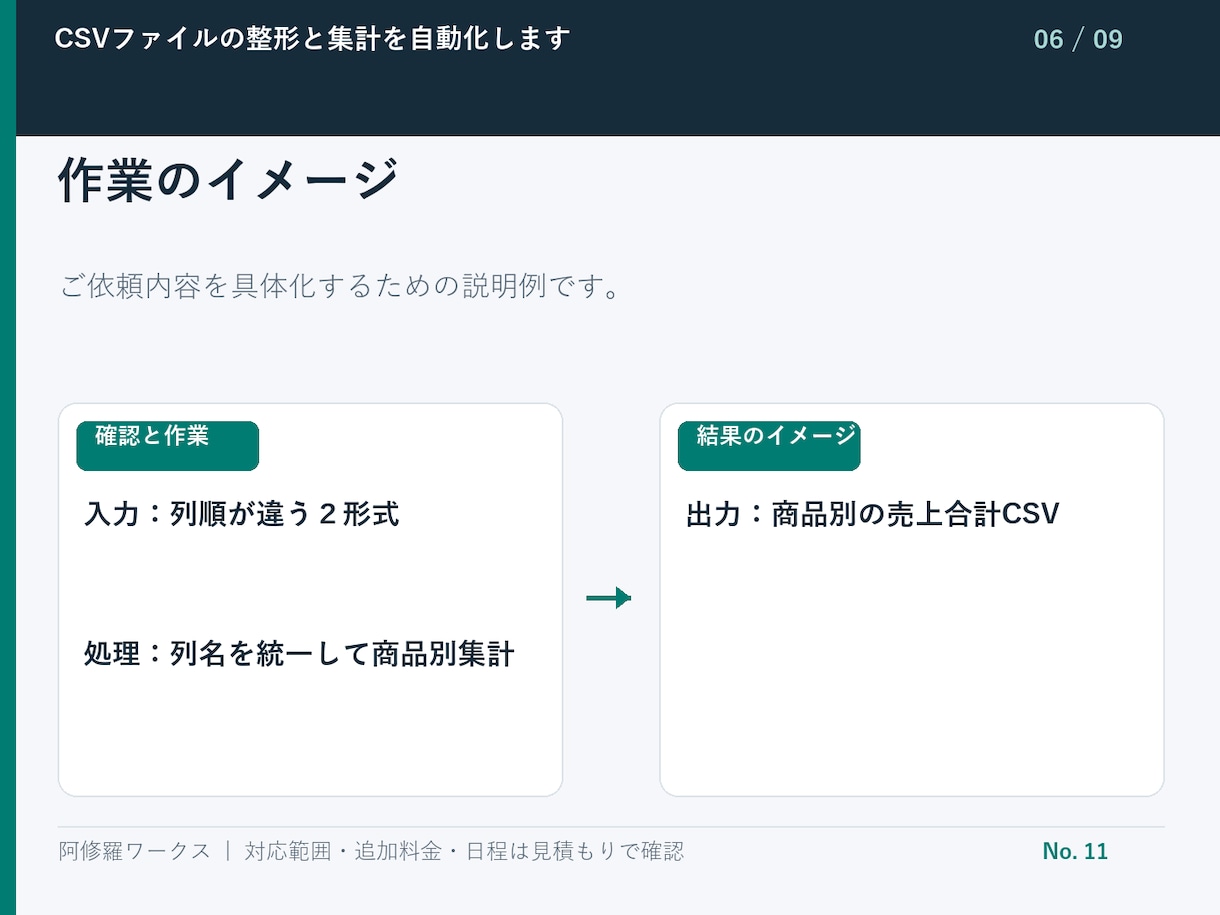Click the page counter 06 / 09

[1078, 40]
